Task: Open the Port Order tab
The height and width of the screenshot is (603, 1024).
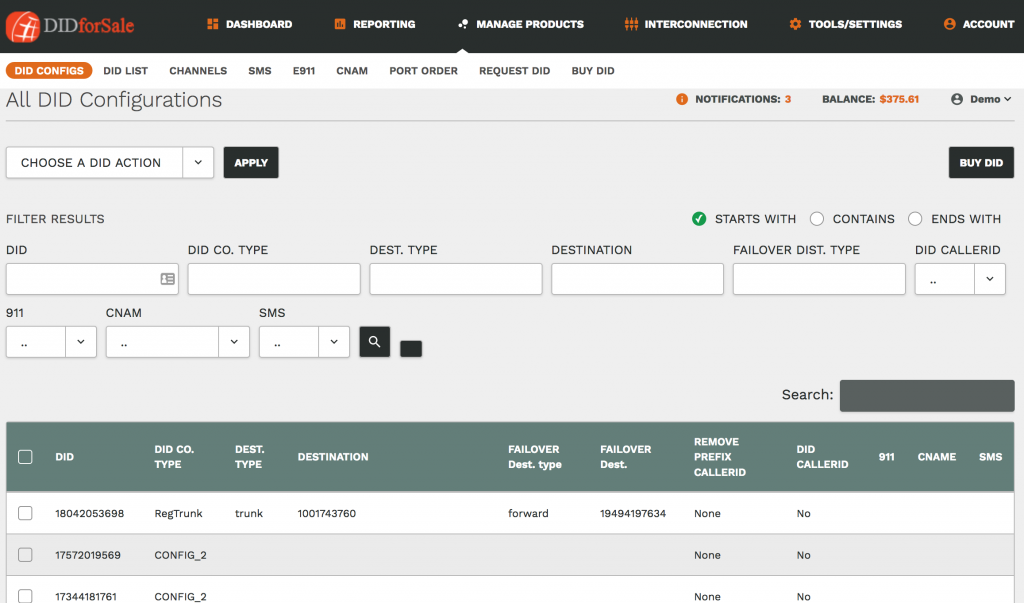Action: [423, 71]
